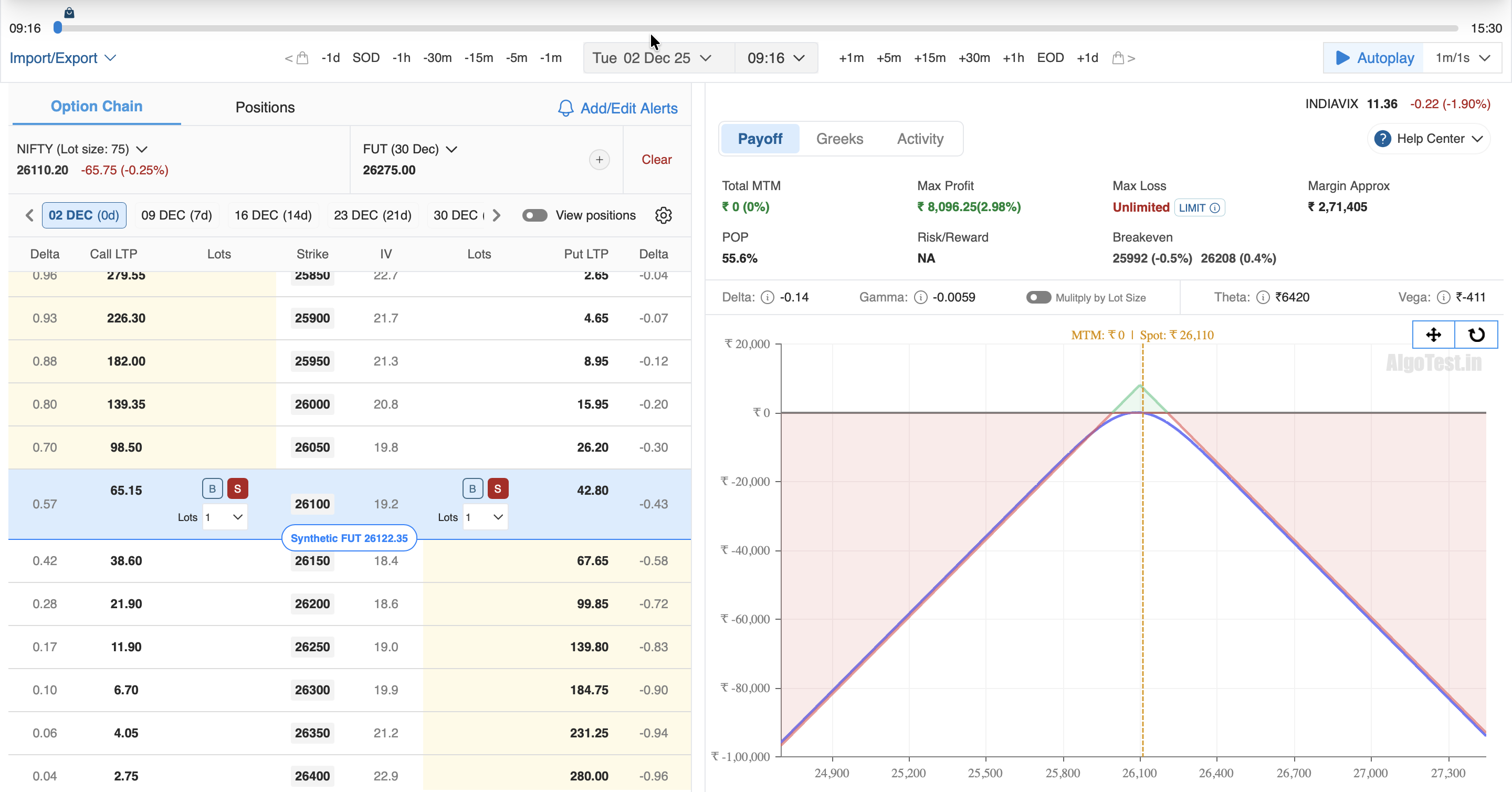Viewport: 1512px width, 792px height.
Task: Click the Buy button for 26100 put
Action: click(472, 488)
